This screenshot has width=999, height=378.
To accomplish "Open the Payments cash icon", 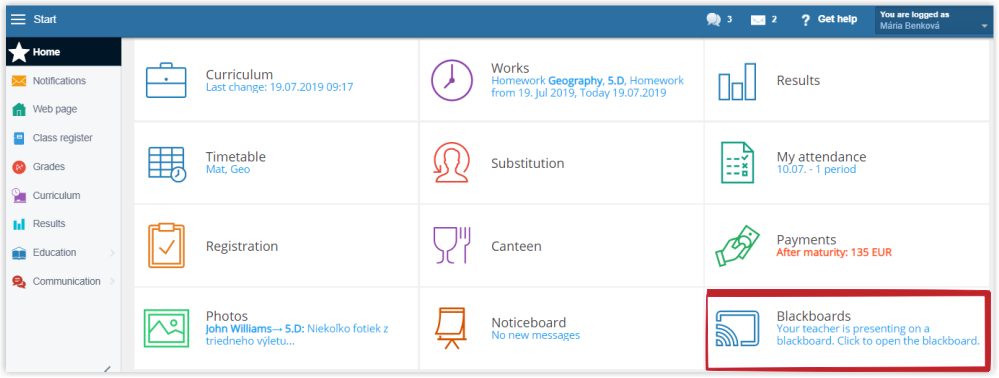I will pyautogui.click(x=737, y=245).
